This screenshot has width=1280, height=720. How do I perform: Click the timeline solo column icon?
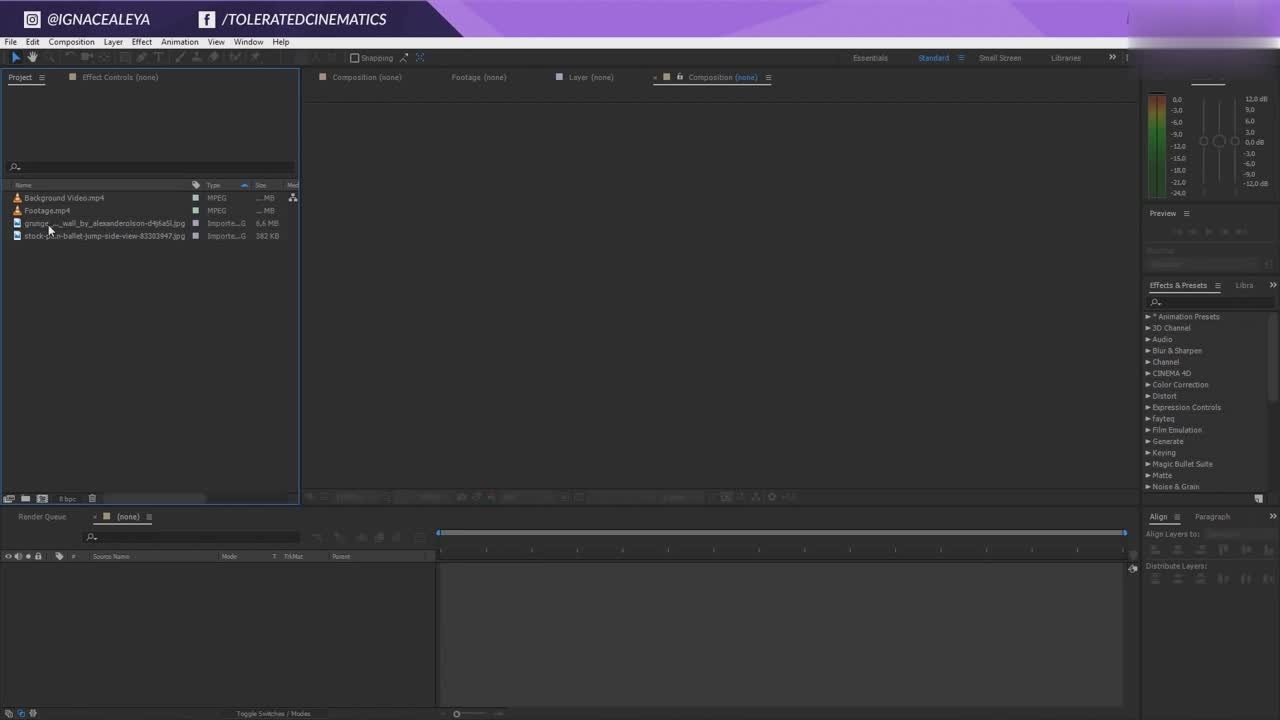(28, 556)
